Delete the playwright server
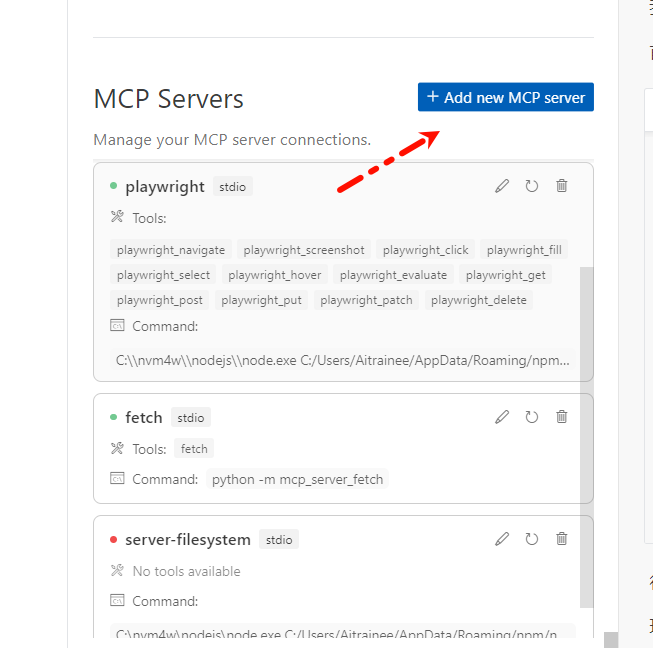The image size is (653, 648). tap(561, 186)
